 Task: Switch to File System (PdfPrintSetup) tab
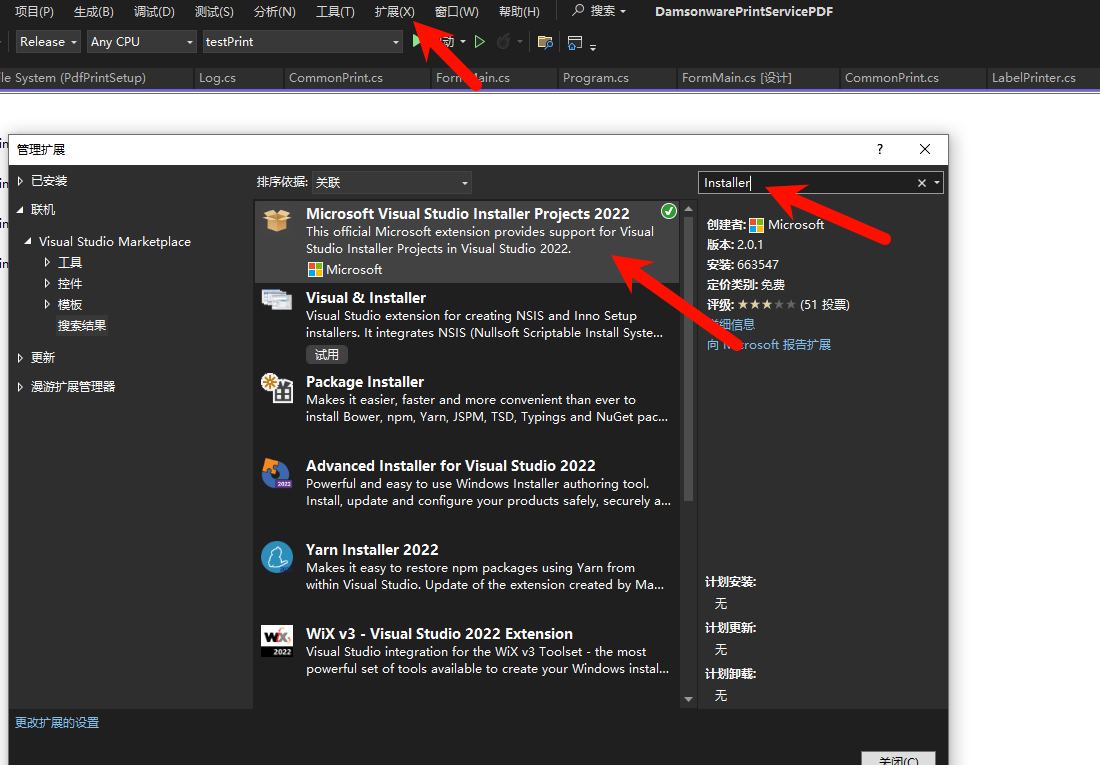(73, 78)
